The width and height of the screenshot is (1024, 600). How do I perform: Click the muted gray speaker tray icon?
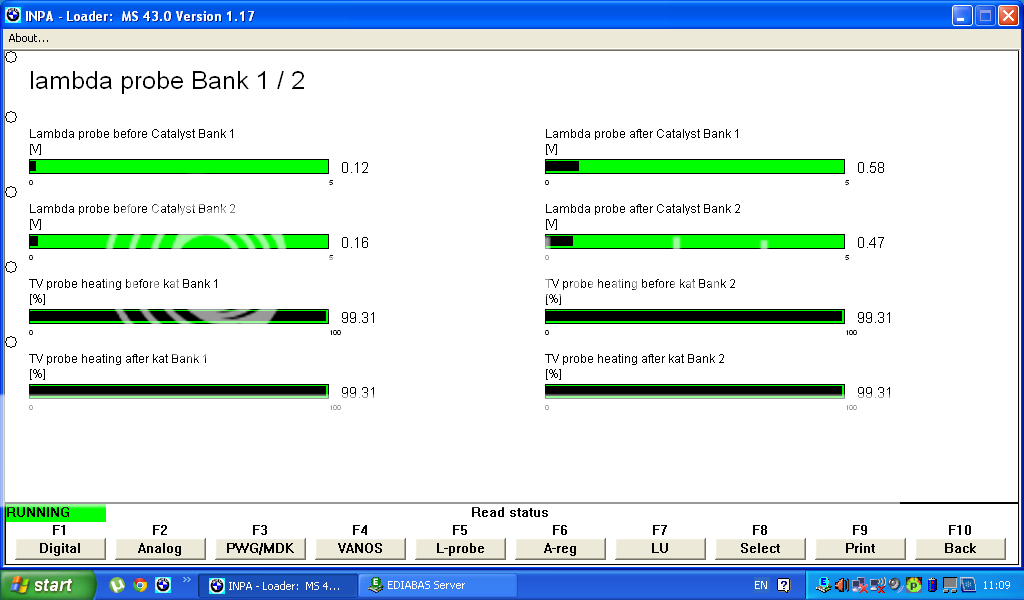coord(895,585)
